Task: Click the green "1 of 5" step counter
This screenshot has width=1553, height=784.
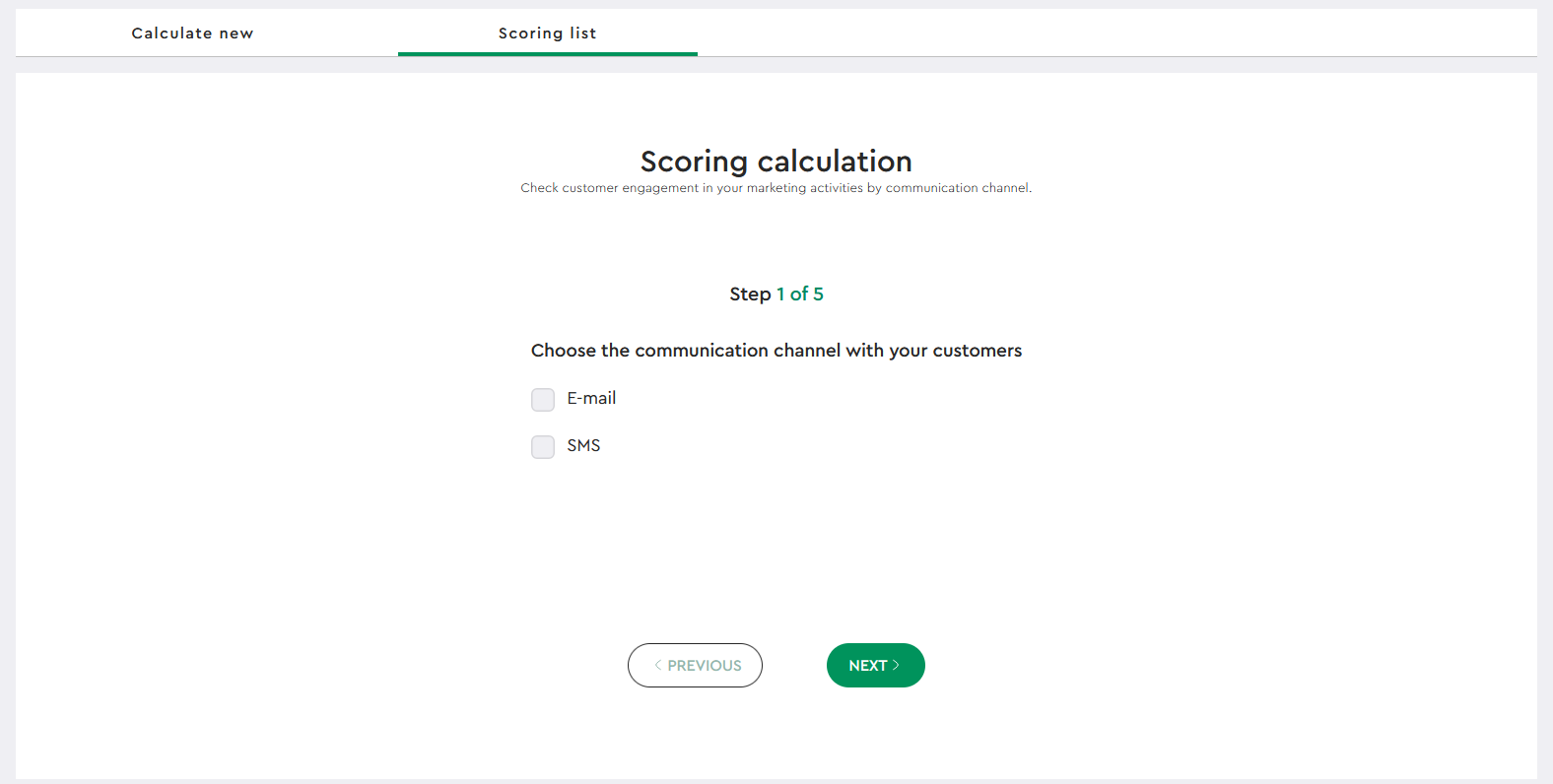Action: click(800, 294)
